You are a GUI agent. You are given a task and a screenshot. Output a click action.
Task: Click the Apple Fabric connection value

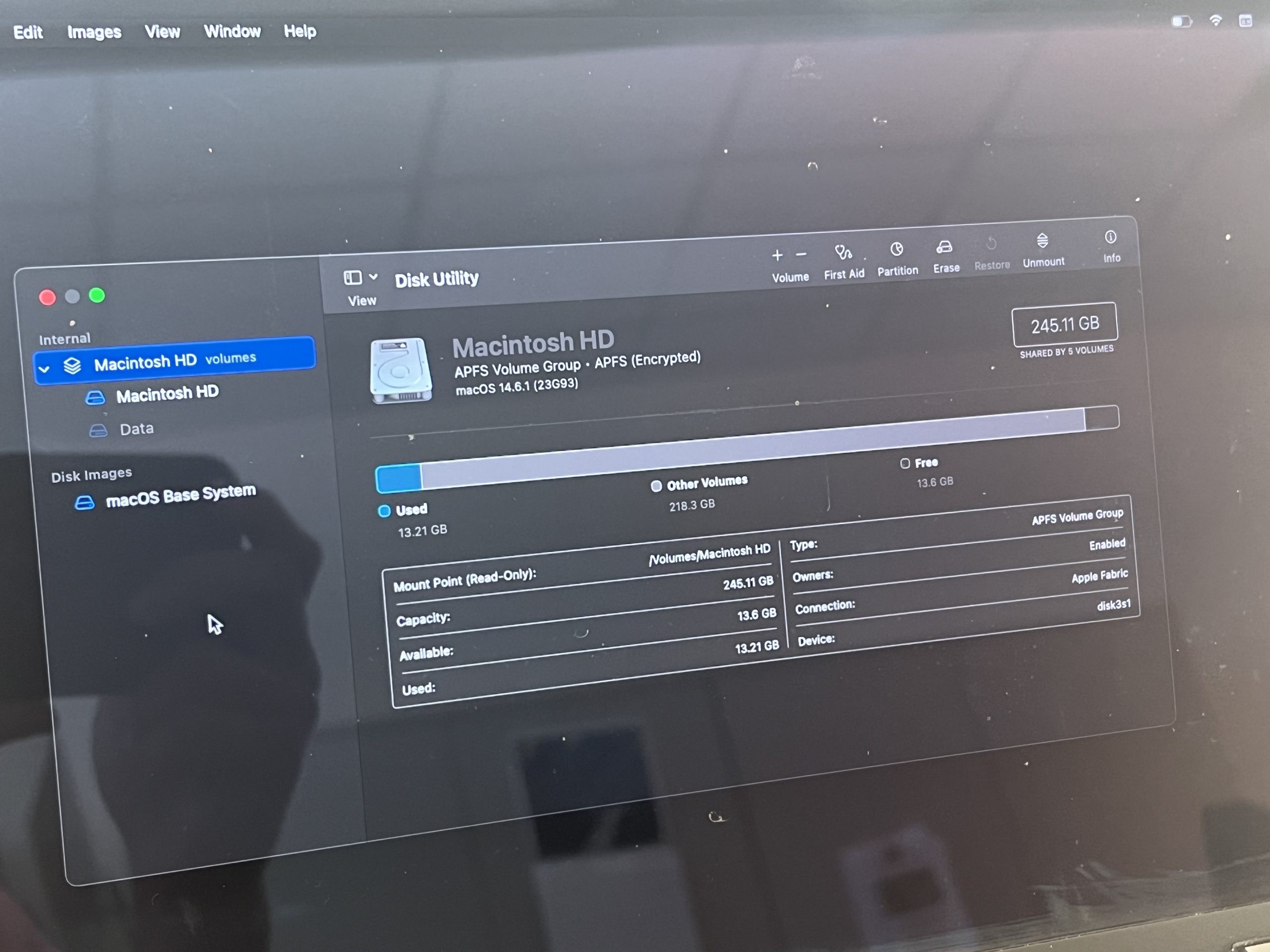click(1099, 576)
